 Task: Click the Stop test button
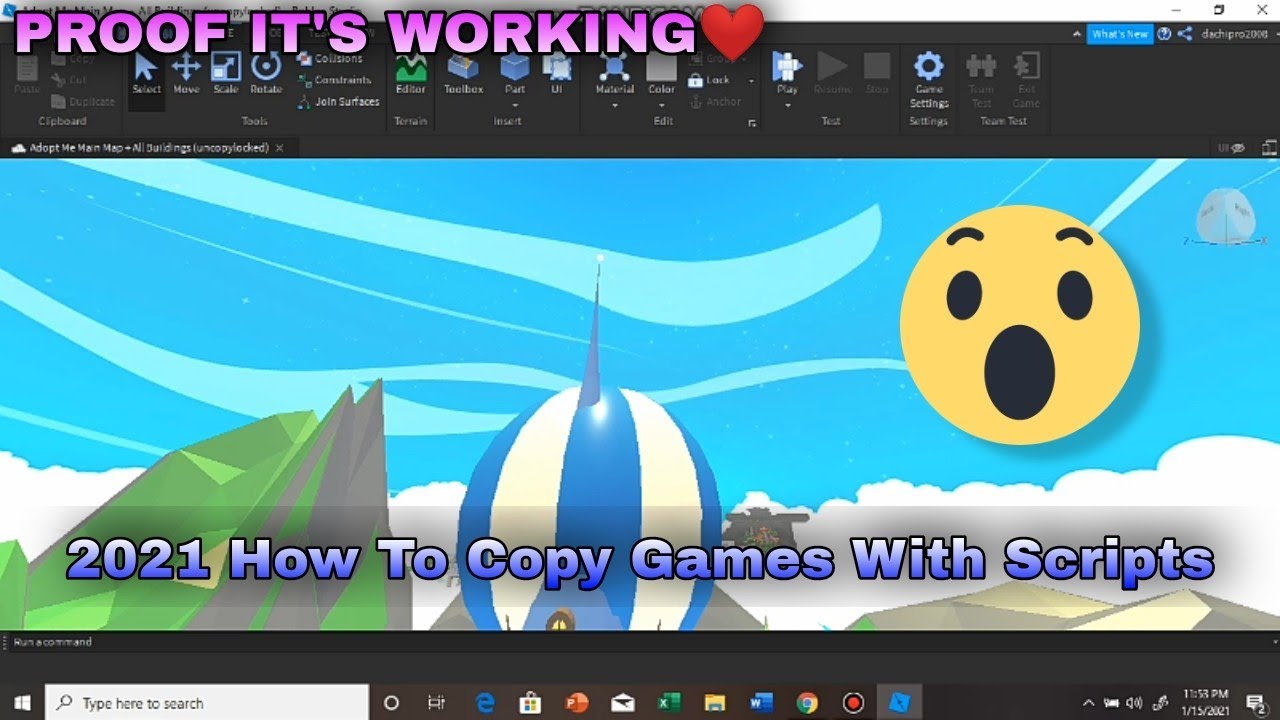point(877,73)
